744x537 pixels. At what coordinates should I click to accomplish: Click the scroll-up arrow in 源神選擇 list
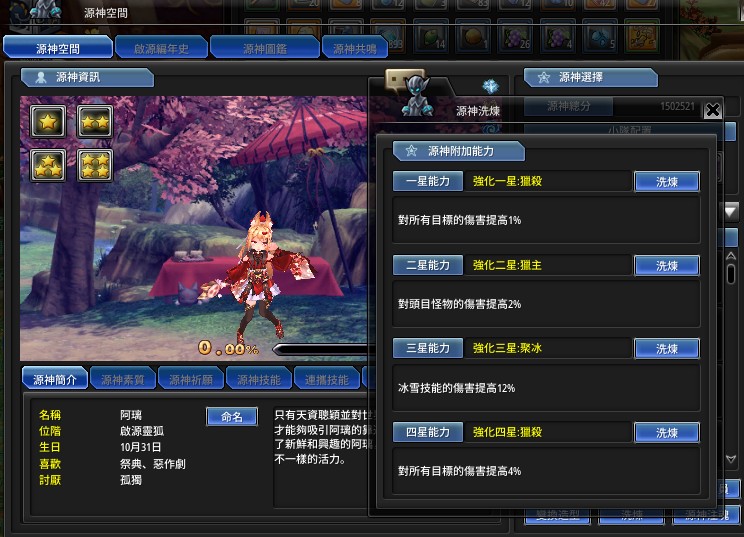coord(731,256)
